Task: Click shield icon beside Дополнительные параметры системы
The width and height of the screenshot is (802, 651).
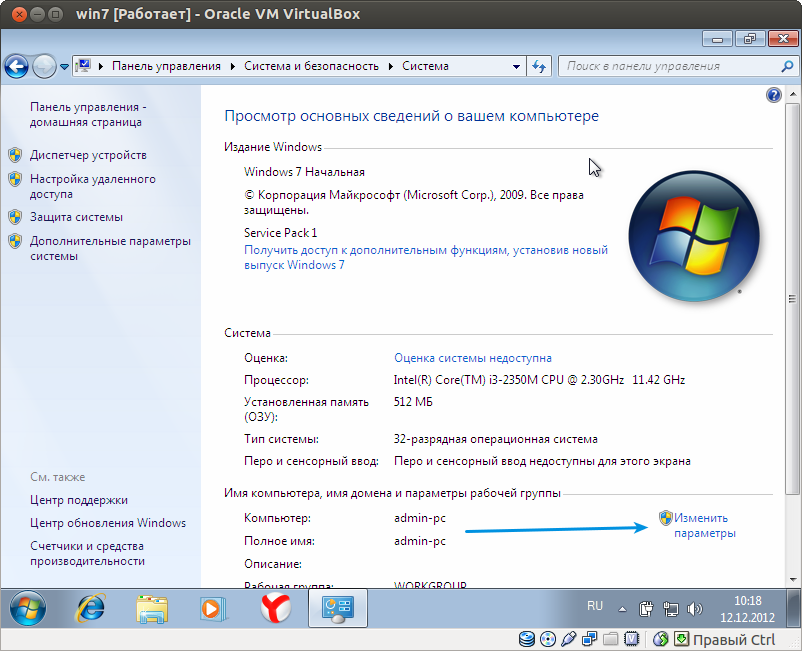Action: pos(15,240)
